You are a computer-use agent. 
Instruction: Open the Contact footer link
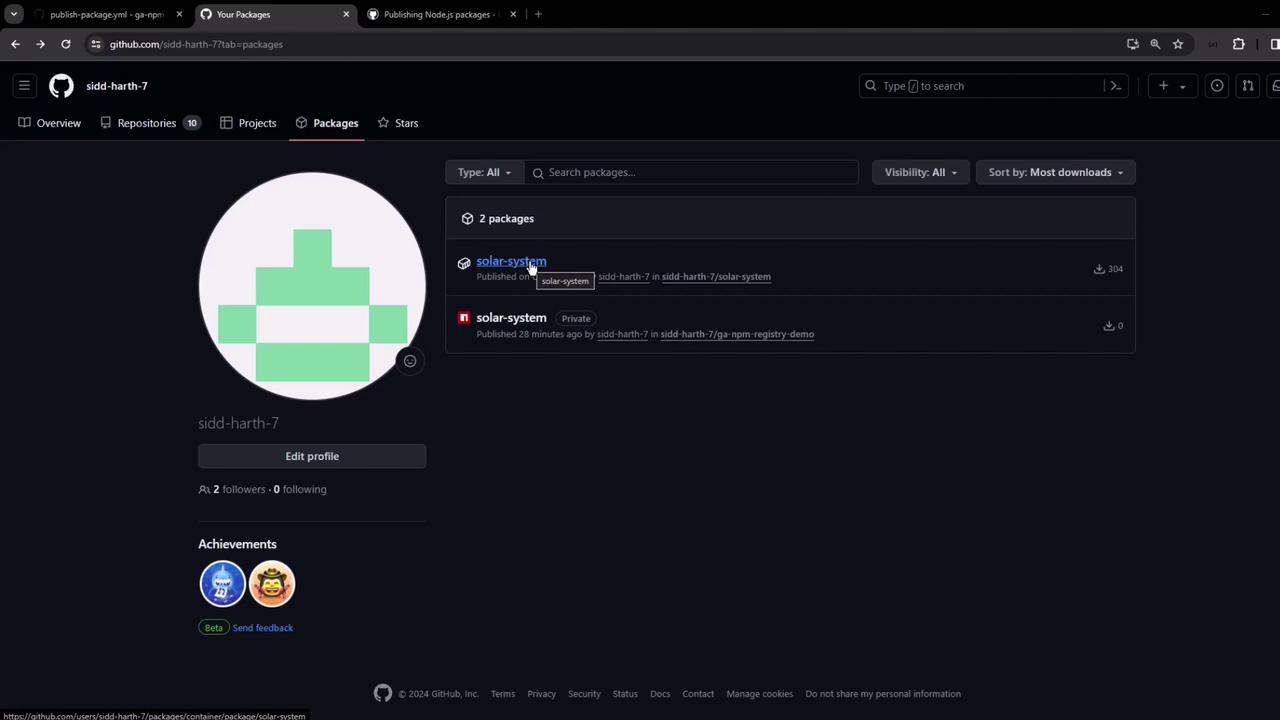698,694
